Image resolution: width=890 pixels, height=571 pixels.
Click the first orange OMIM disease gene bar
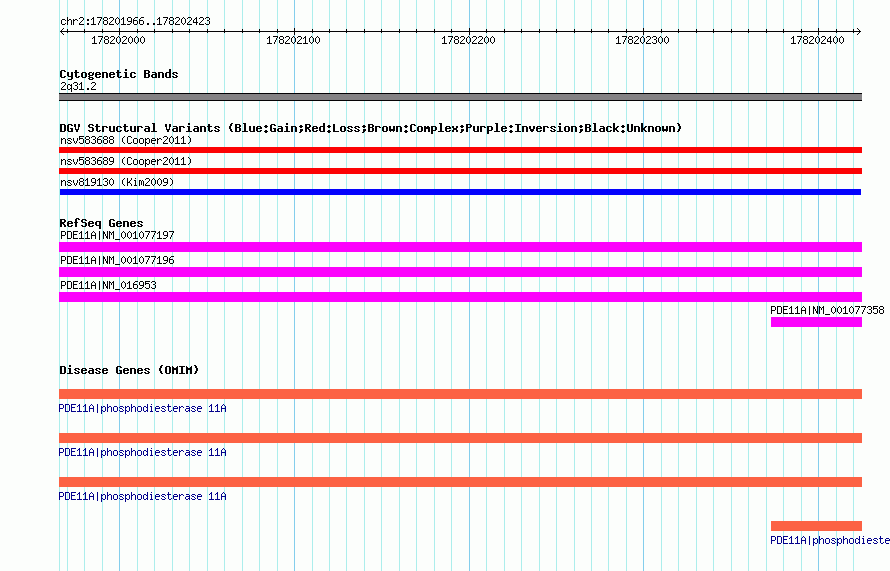point(460,394)
